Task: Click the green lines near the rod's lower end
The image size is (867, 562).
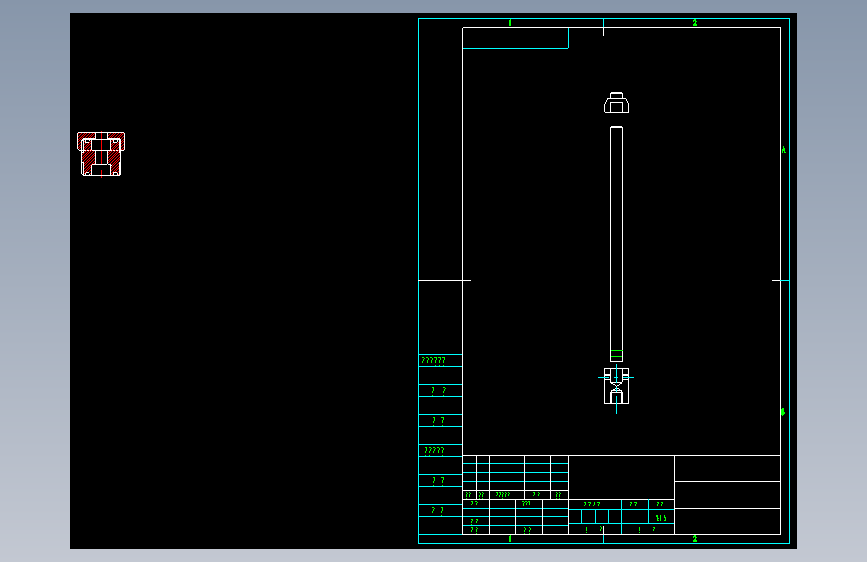Action: 616,354
